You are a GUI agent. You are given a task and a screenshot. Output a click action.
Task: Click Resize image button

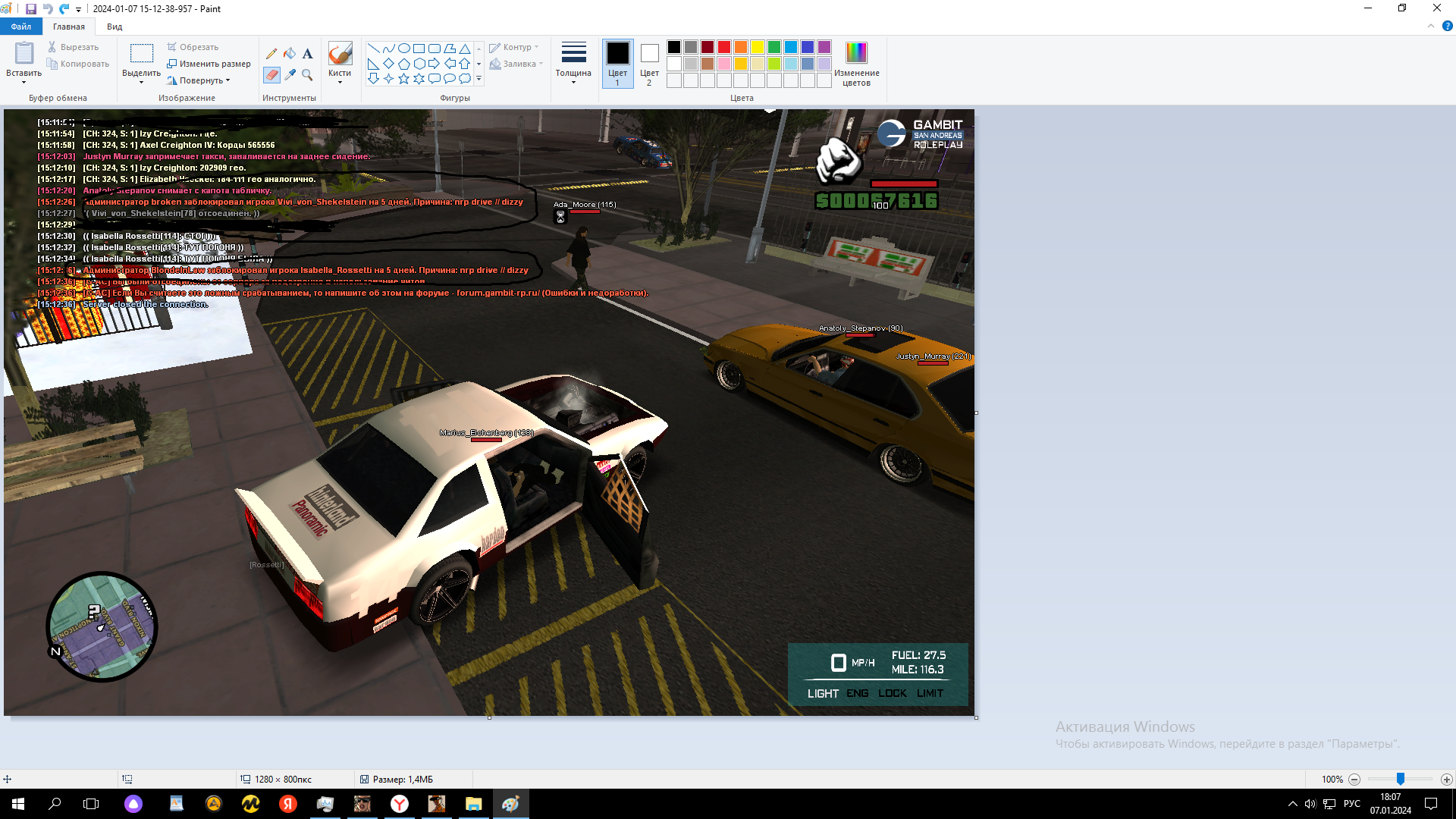coord(209,64)
